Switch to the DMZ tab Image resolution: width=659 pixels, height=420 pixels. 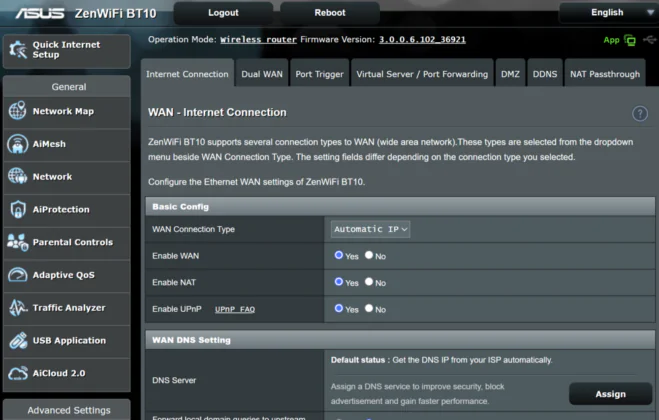click(510, 74)
